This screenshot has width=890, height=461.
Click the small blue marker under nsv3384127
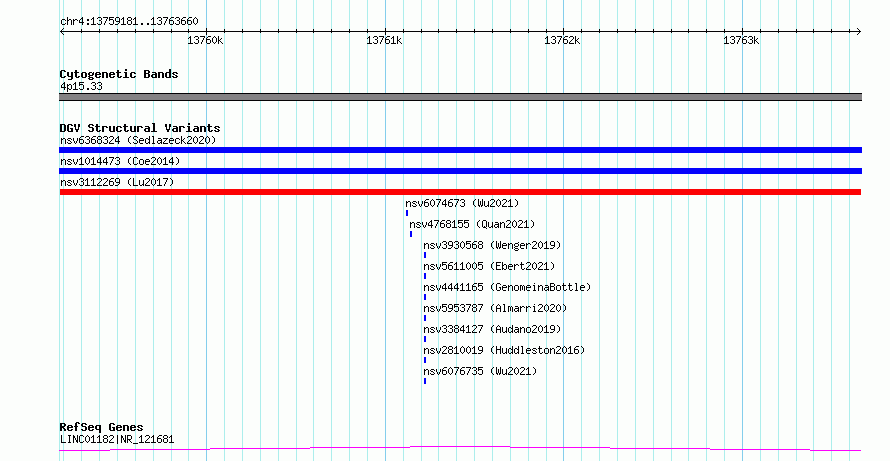click(x=425, y=339)
